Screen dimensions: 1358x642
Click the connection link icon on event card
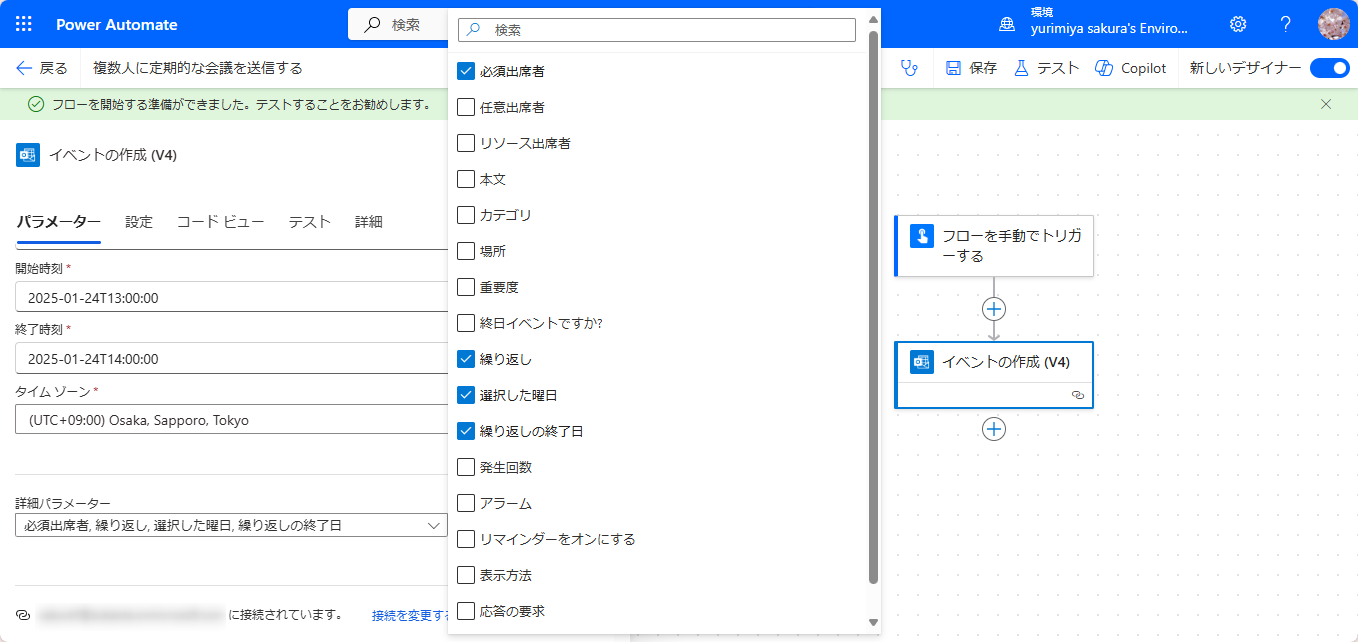[x=1077, y=395]
